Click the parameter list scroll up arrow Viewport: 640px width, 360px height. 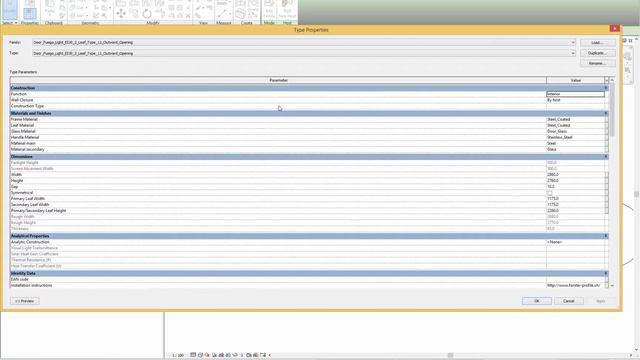click(x=612, y=80)
